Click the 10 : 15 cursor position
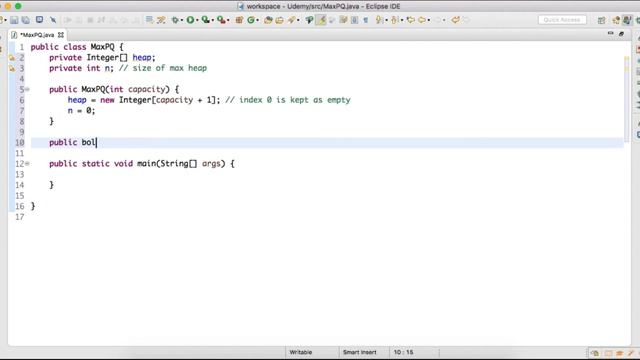 click(x=403, y=352)
